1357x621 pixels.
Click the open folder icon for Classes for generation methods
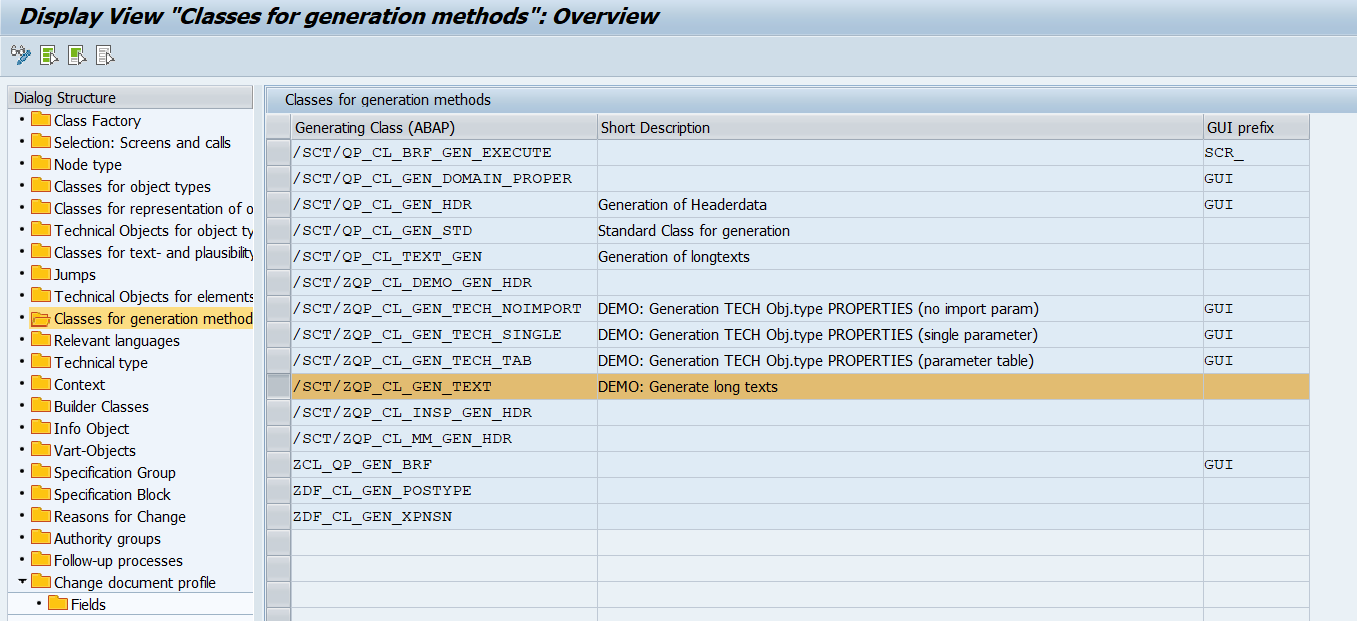[41, 319]
